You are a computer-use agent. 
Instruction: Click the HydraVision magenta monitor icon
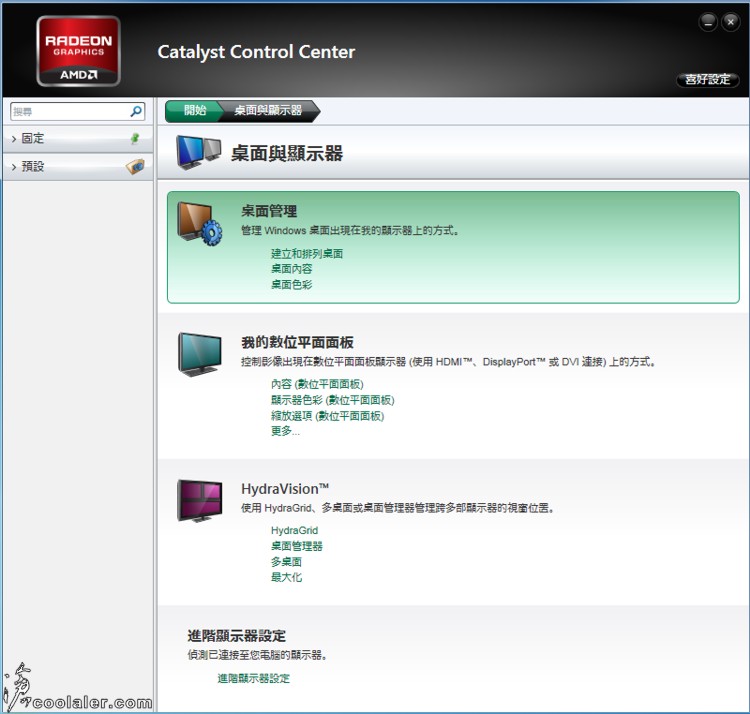pyautogui.click(x=200, y=500)
